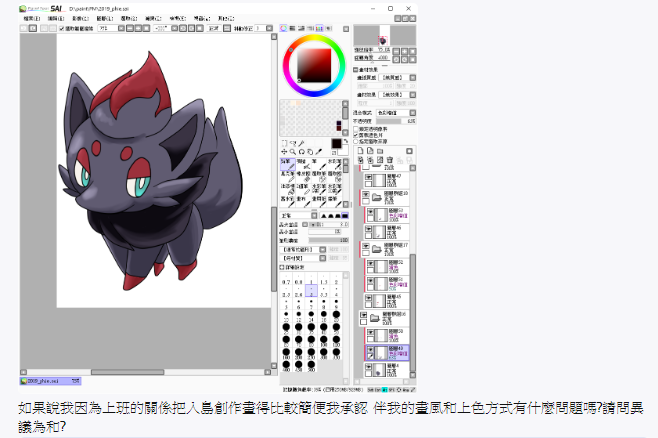Create a new linework layer
The width and height of the screenshot is (658, 438).
[x=370, y=151]
